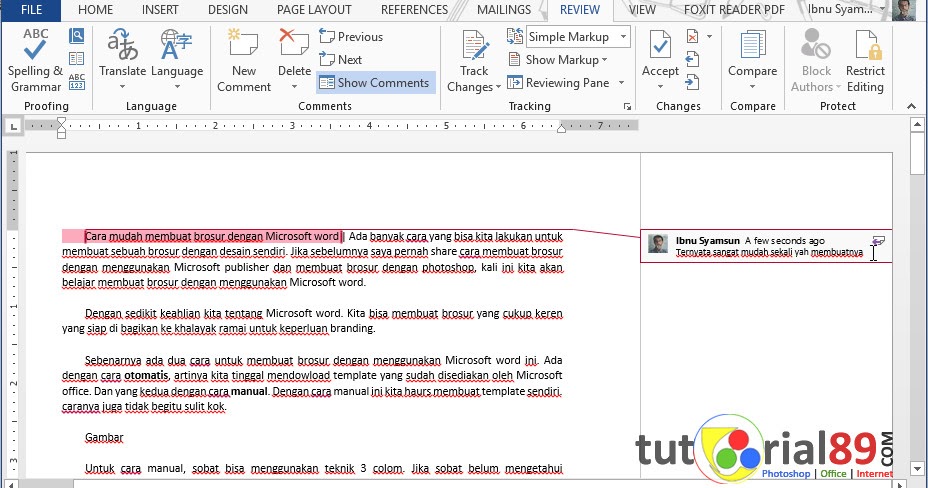Click the vertical scrollbar down arrow

(x=917, y=467)
